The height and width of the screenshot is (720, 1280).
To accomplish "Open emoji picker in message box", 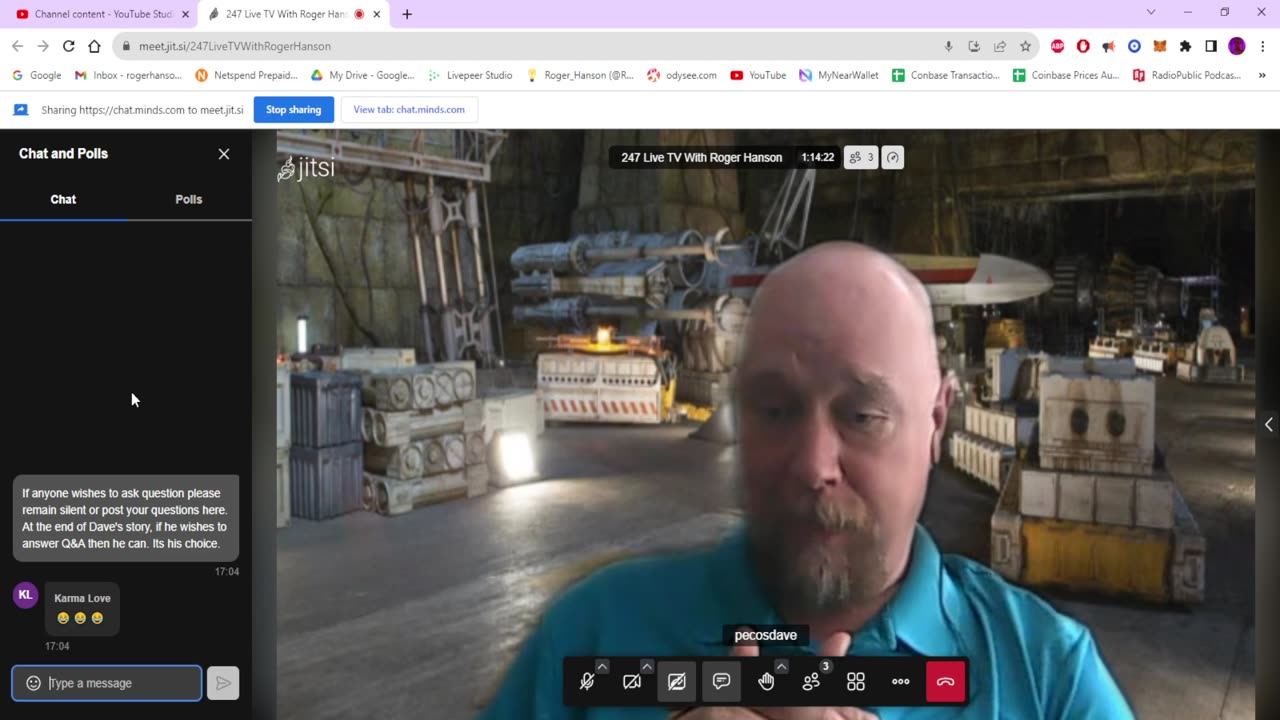I will [x=33, y=683].
